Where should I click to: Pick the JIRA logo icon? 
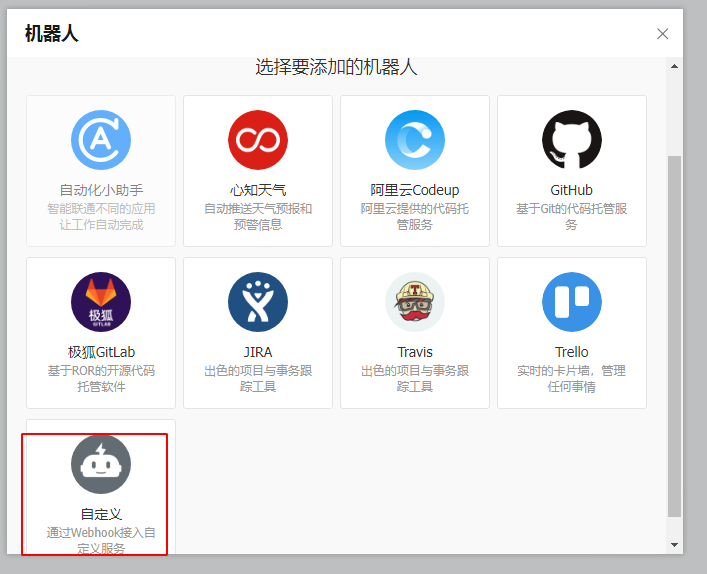[x=258, y=302]
